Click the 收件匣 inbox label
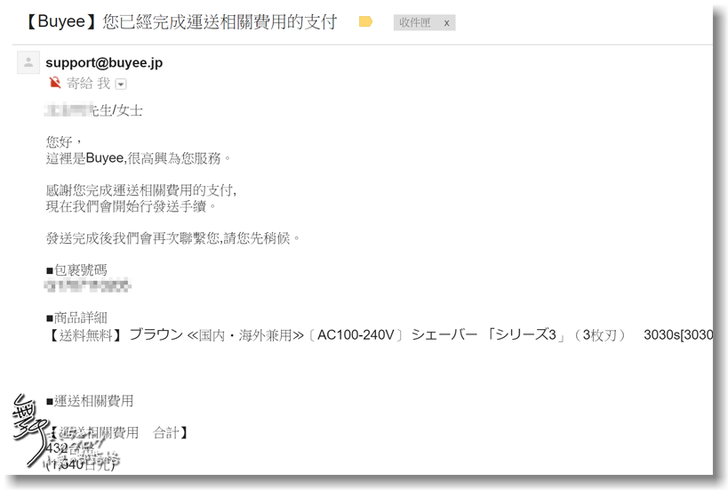The image size is (728, 490). click(x=415, y=22)
